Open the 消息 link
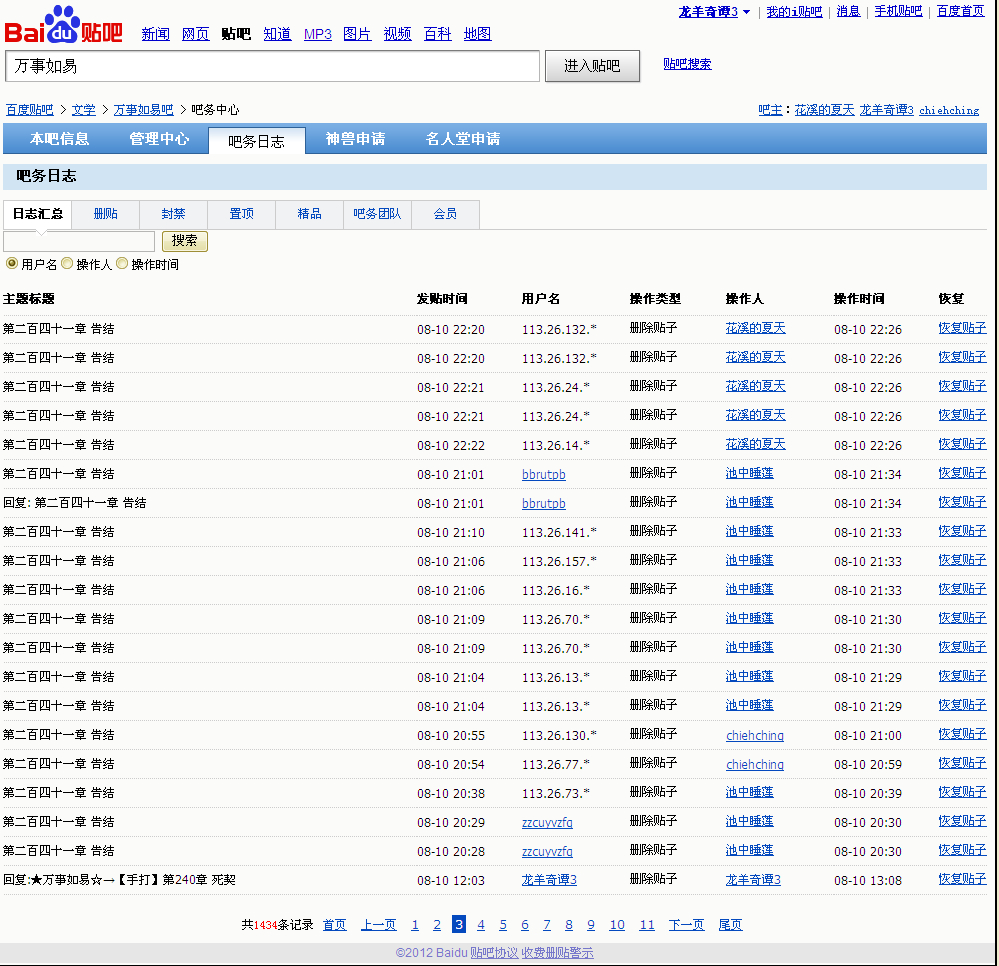 (x=848, y=11)
